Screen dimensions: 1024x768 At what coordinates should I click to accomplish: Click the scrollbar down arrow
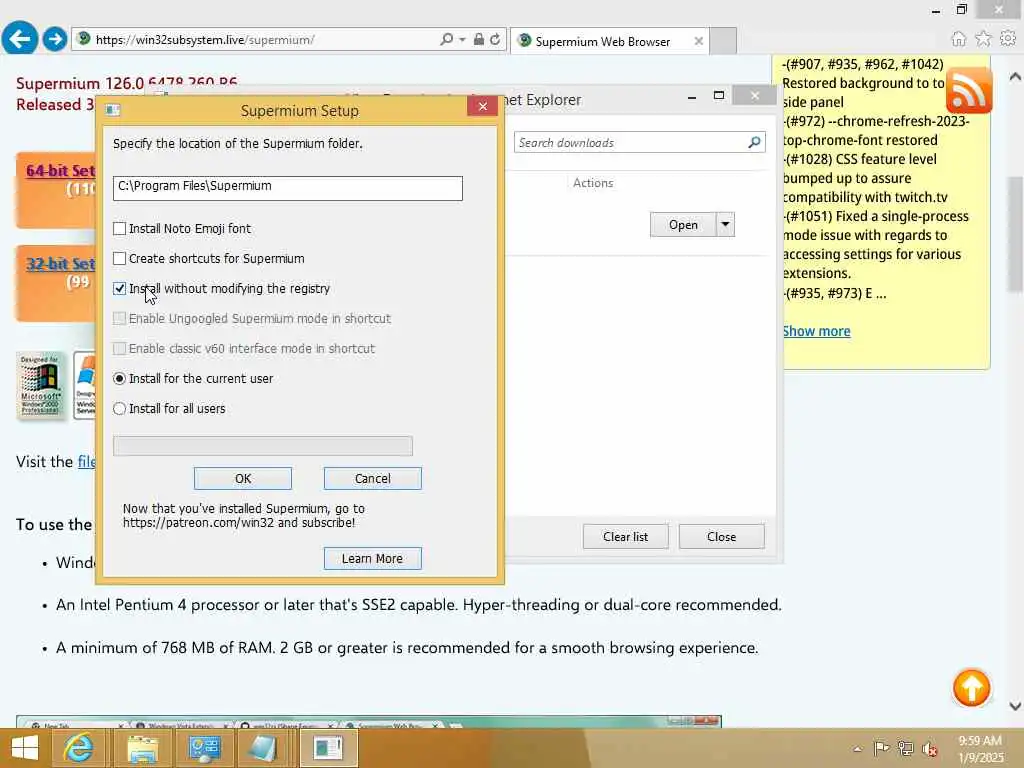coord(1016,706)
